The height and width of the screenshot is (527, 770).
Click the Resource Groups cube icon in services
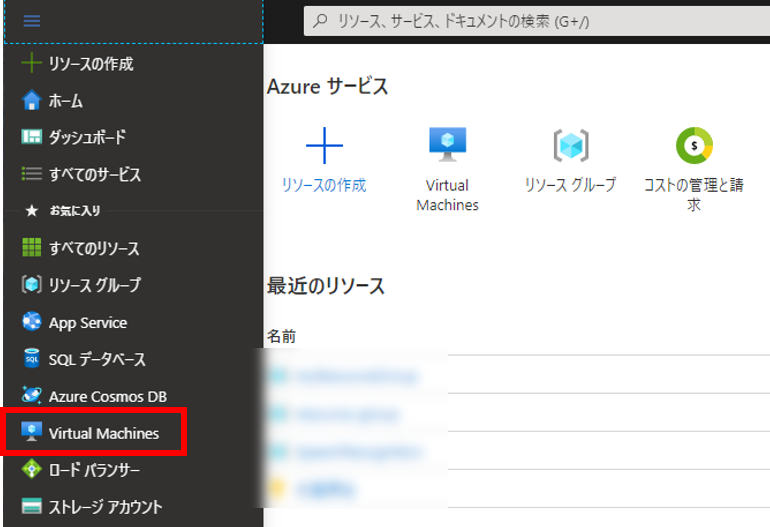click(570, 146)
